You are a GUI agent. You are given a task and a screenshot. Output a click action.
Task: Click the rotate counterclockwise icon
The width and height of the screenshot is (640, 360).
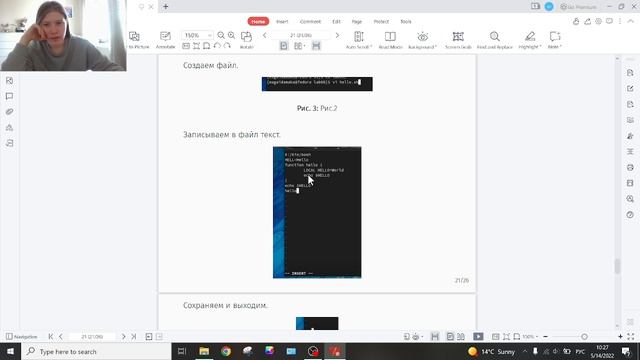[217, 46]
